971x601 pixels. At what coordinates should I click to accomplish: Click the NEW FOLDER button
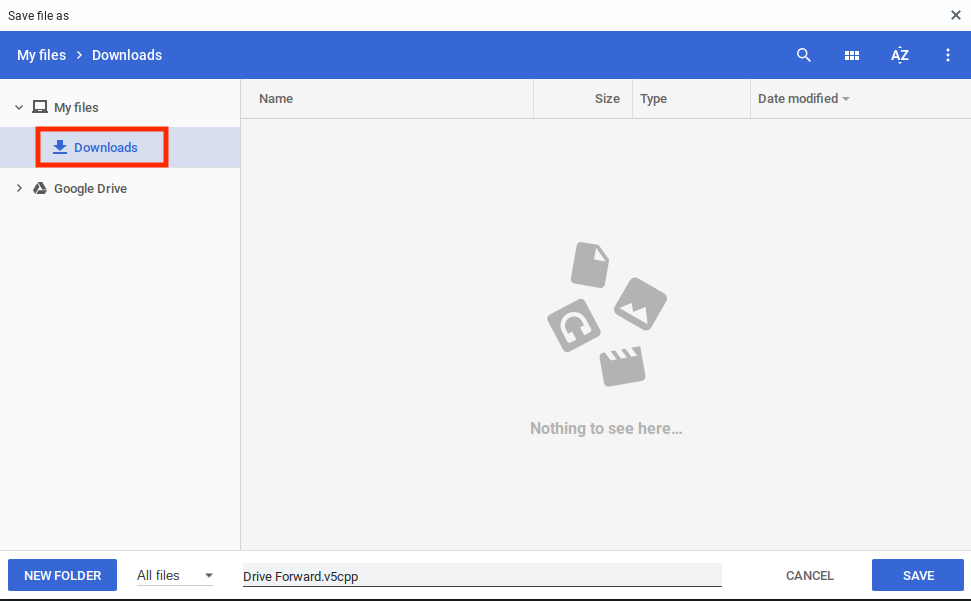coord(62,575)
